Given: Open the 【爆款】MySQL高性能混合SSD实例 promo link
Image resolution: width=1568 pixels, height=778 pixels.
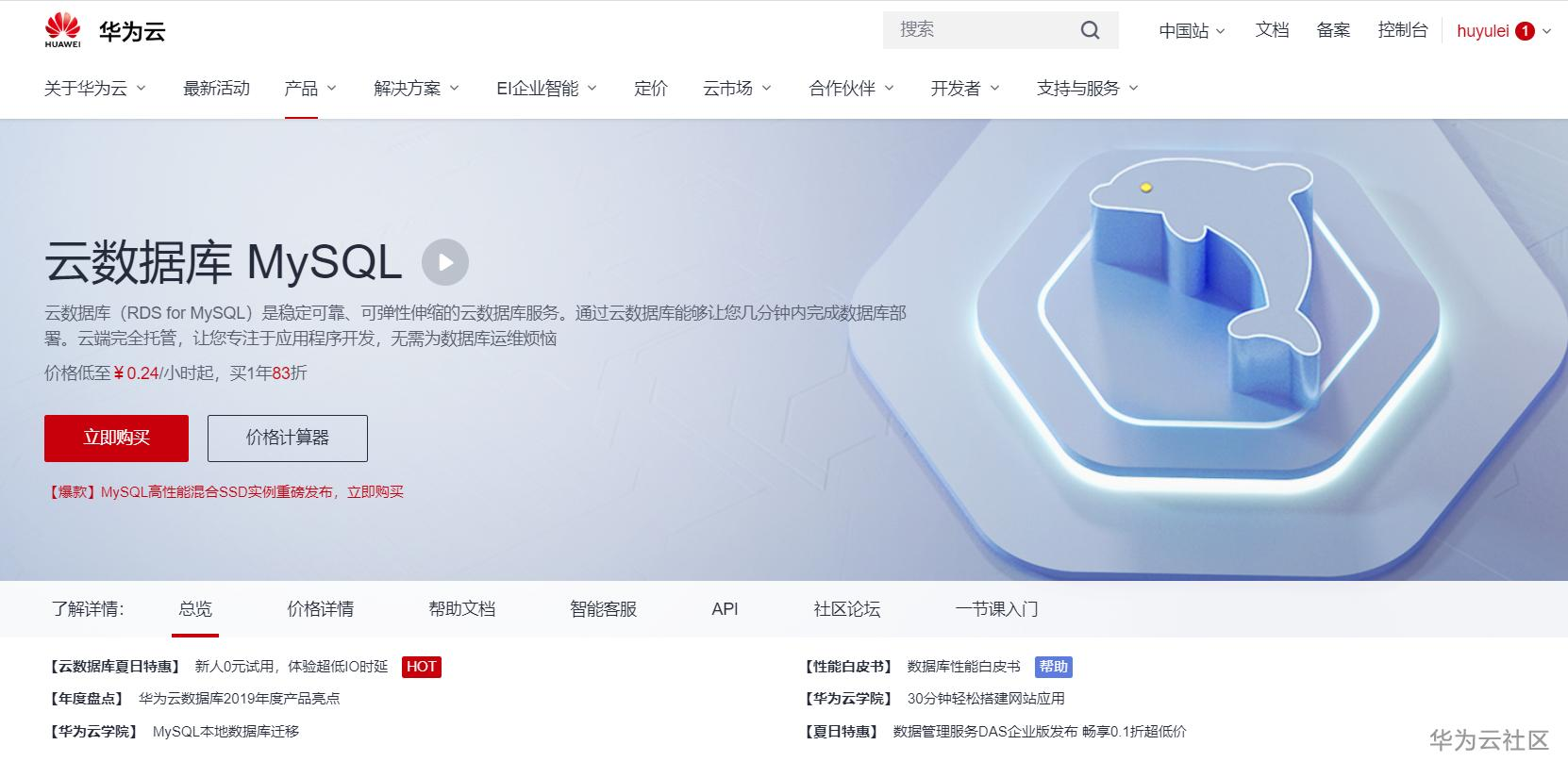Looking at the screenshot, I should point(225,492).
